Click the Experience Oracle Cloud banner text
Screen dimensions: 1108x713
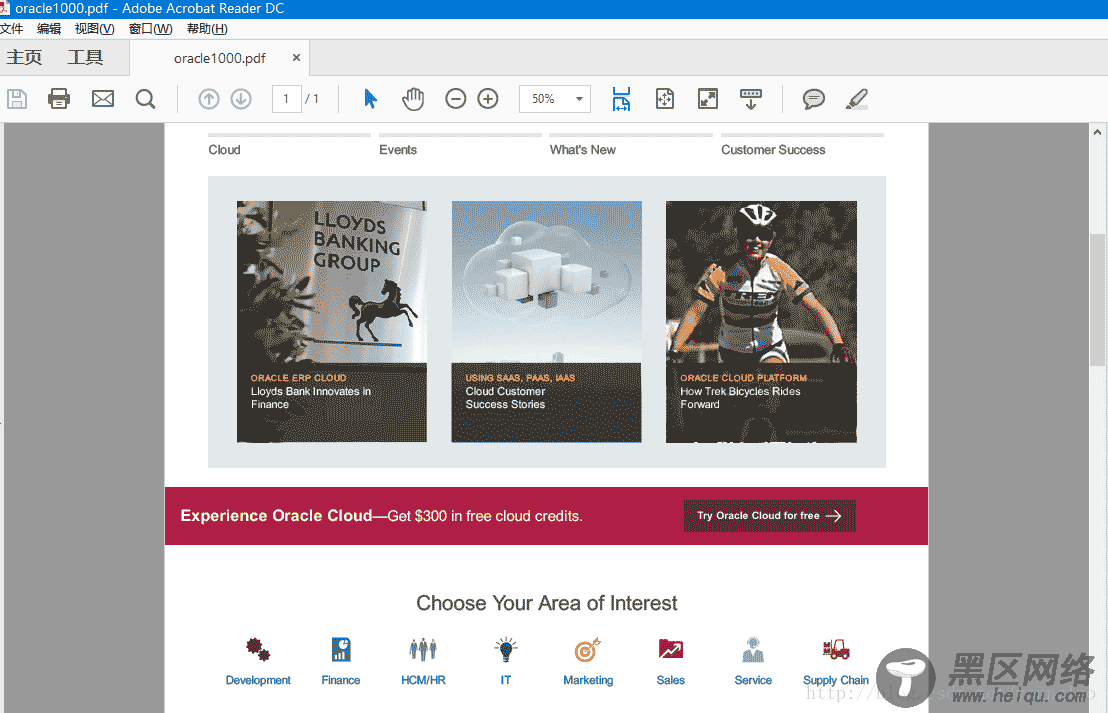point(382,516)
